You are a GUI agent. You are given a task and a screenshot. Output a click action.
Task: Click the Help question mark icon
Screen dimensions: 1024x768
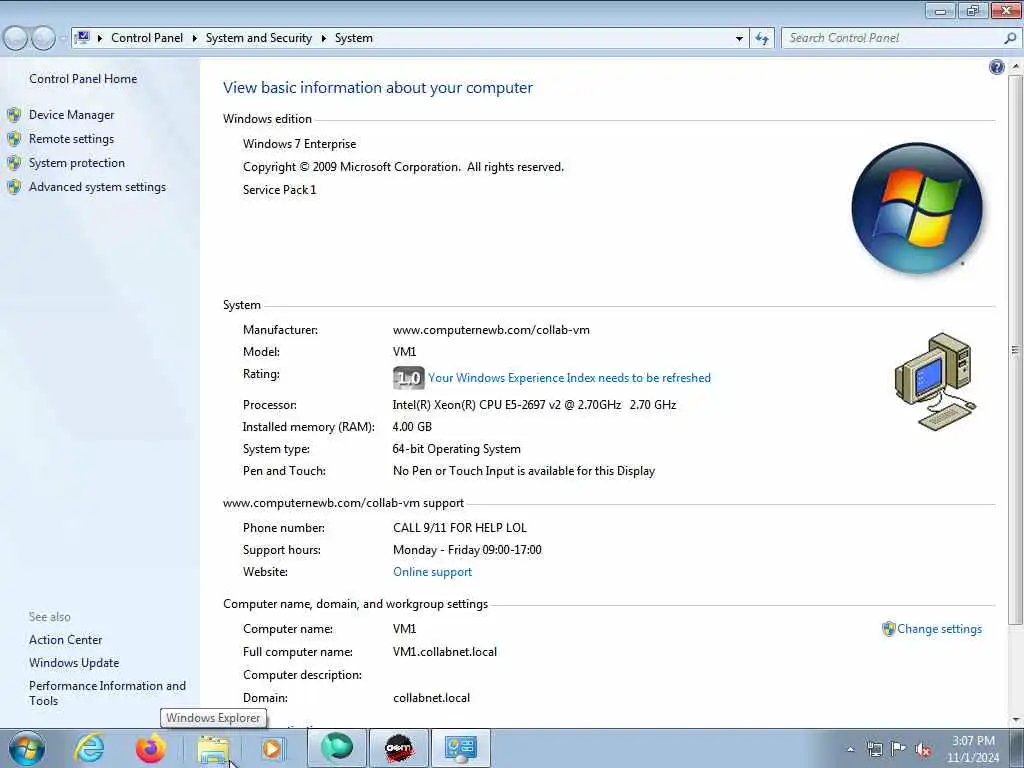click(997, 67)
